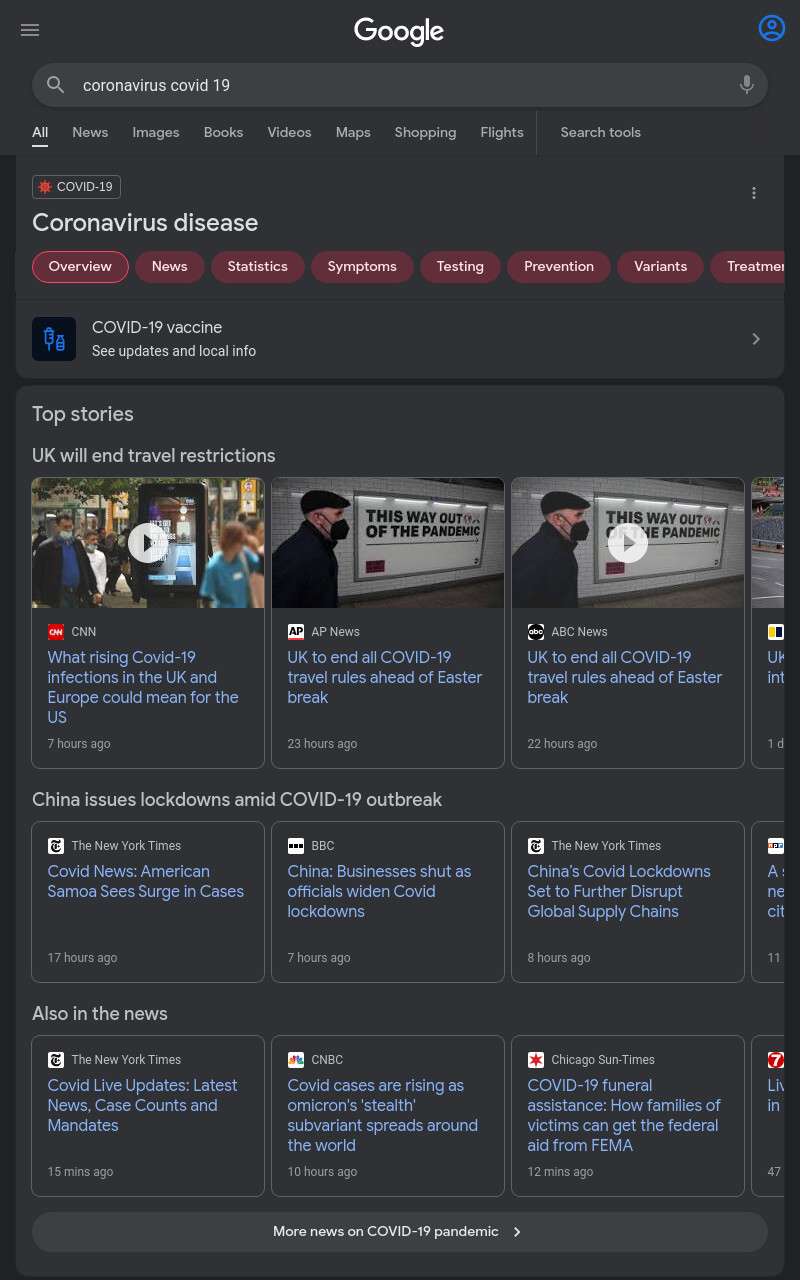
Task: Open COVID-19 funeral assistance FEMA article
Action: click(624, 1115)
